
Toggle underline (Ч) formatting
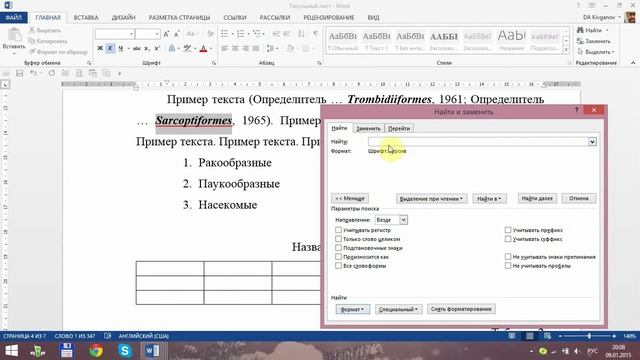pos(120,48)
